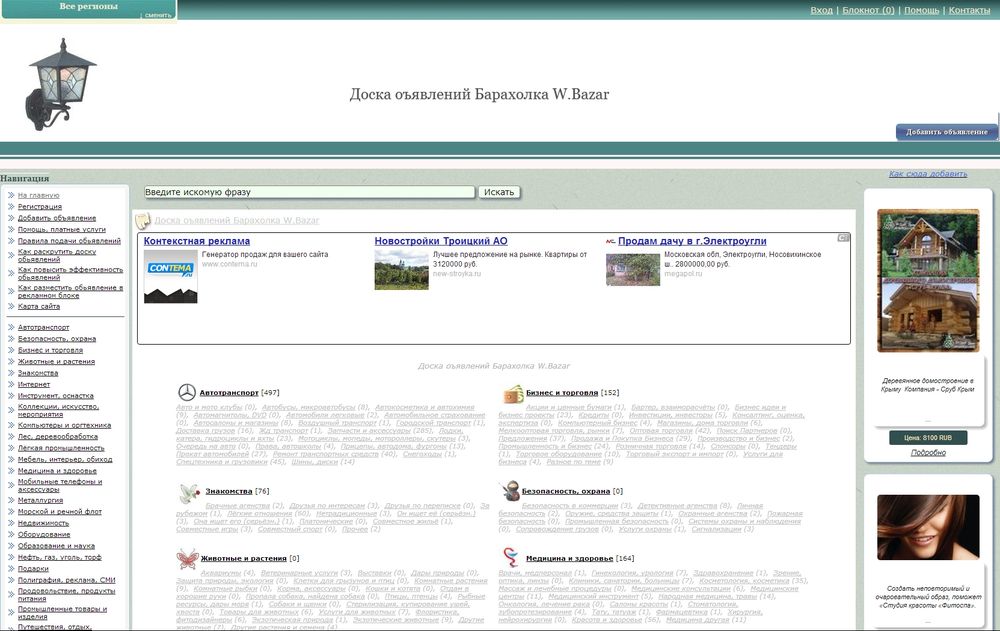This screenshot has height=631, width=1000.
Task: Click the Искать search button
Action: click(499, 192)
